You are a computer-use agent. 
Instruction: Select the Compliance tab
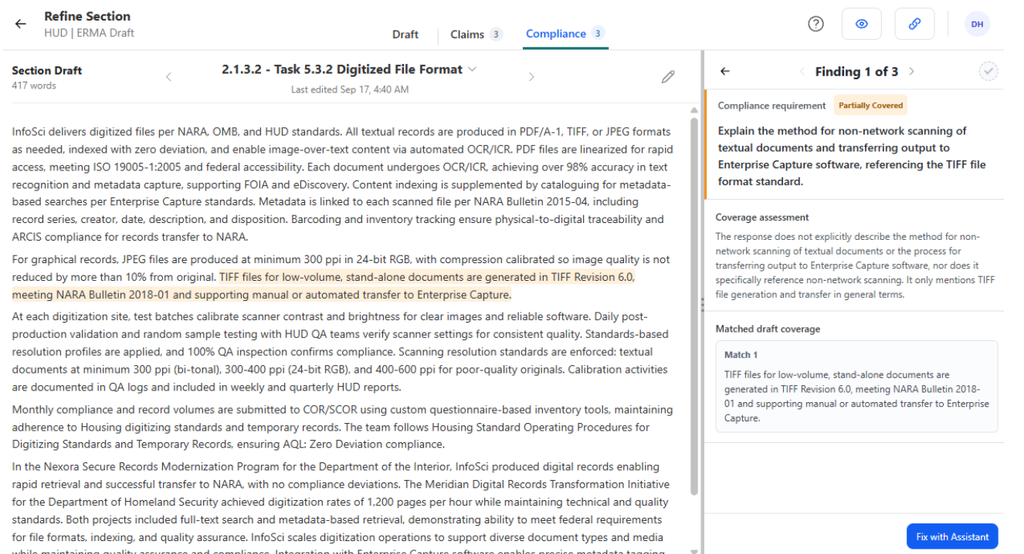pos(566,34)
